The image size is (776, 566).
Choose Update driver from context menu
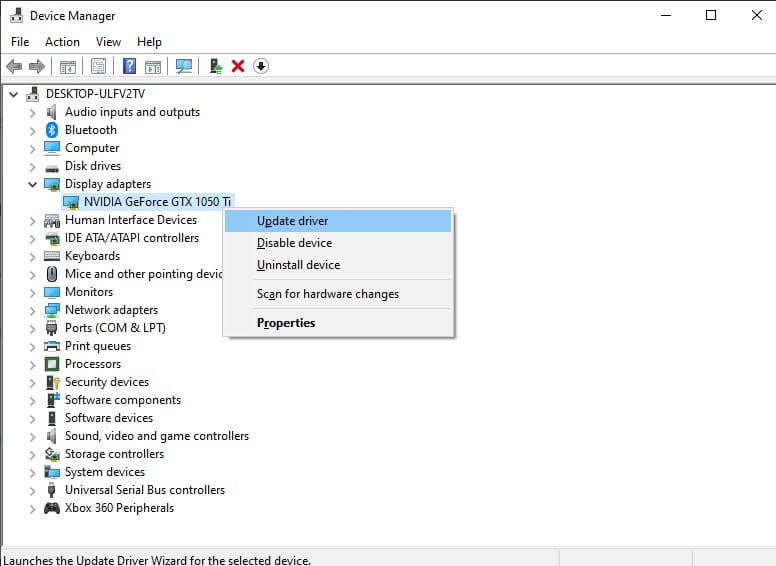coord(338,221)
